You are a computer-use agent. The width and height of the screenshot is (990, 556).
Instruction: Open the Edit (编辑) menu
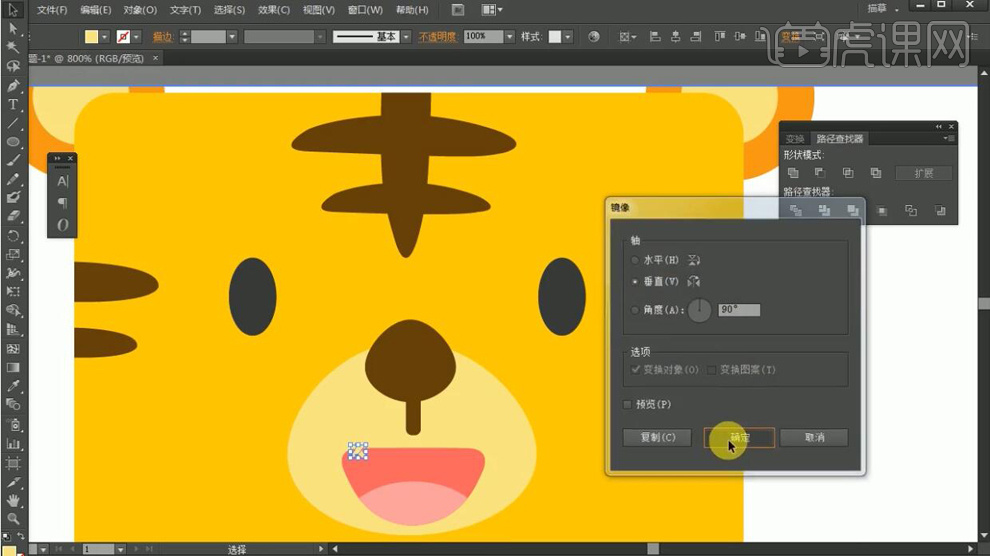96,10
